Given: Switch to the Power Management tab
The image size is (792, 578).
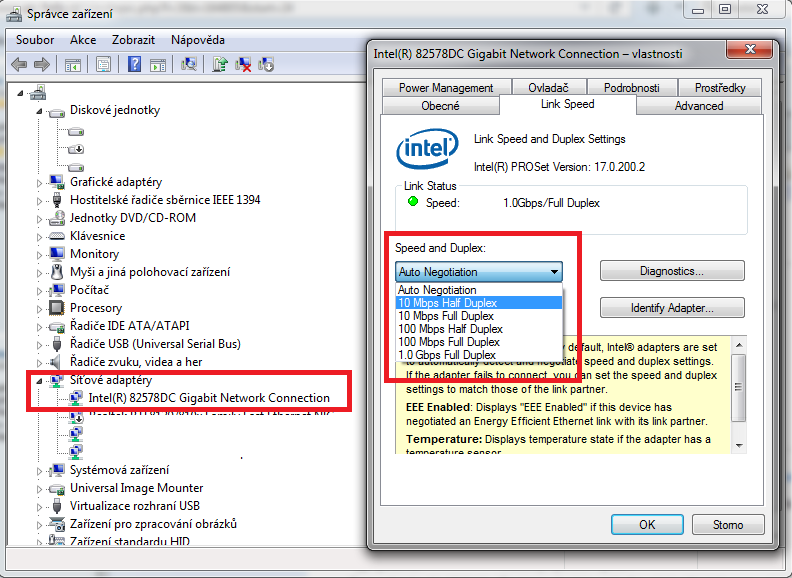Looking at the screenshot, I should coord(446,88).
